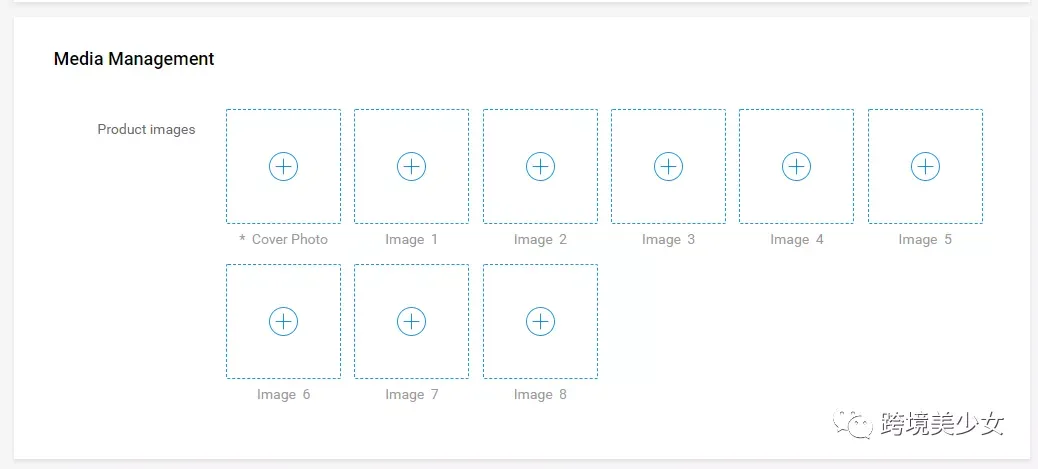Click the plus circle in Image 4 box
The width and height of the screenshot is (1038, 469).
(x=796, y=166)
